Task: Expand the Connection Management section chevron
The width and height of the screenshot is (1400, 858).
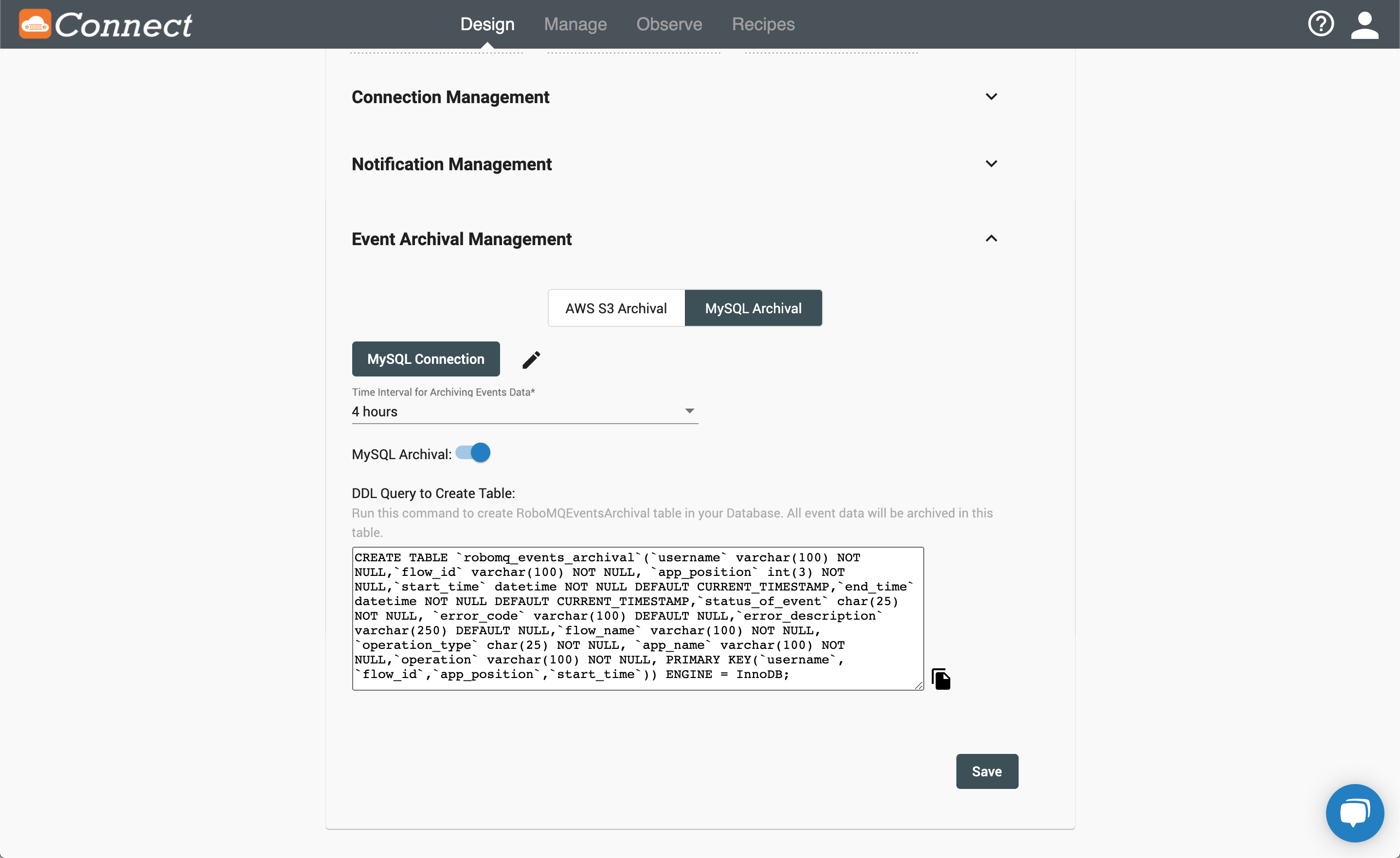Action: pyautogui.click(x=990, y=96)
